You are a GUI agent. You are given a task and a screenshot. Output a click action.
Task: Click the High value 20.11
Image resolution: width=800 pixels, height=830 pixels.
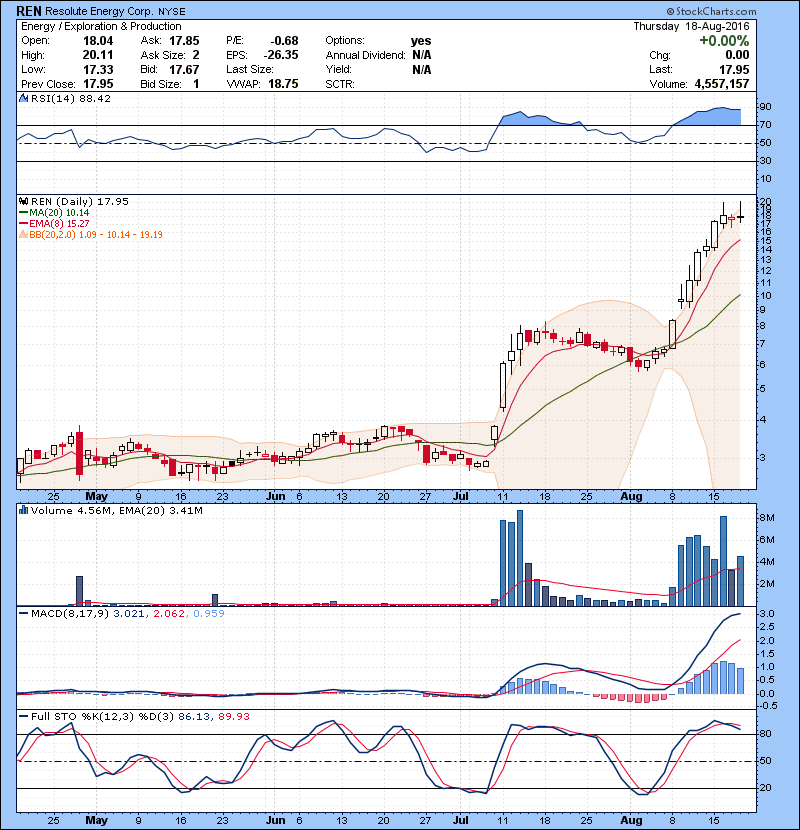tap(98, 55)
